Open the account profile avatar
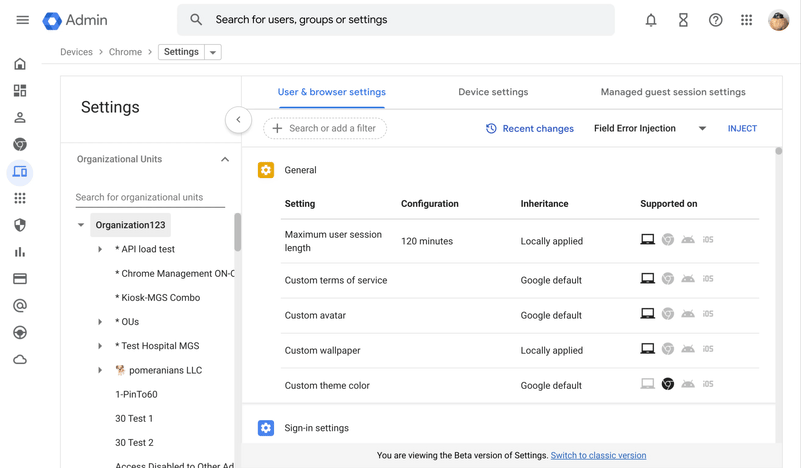801x468 pixels. tap(779, 20)
